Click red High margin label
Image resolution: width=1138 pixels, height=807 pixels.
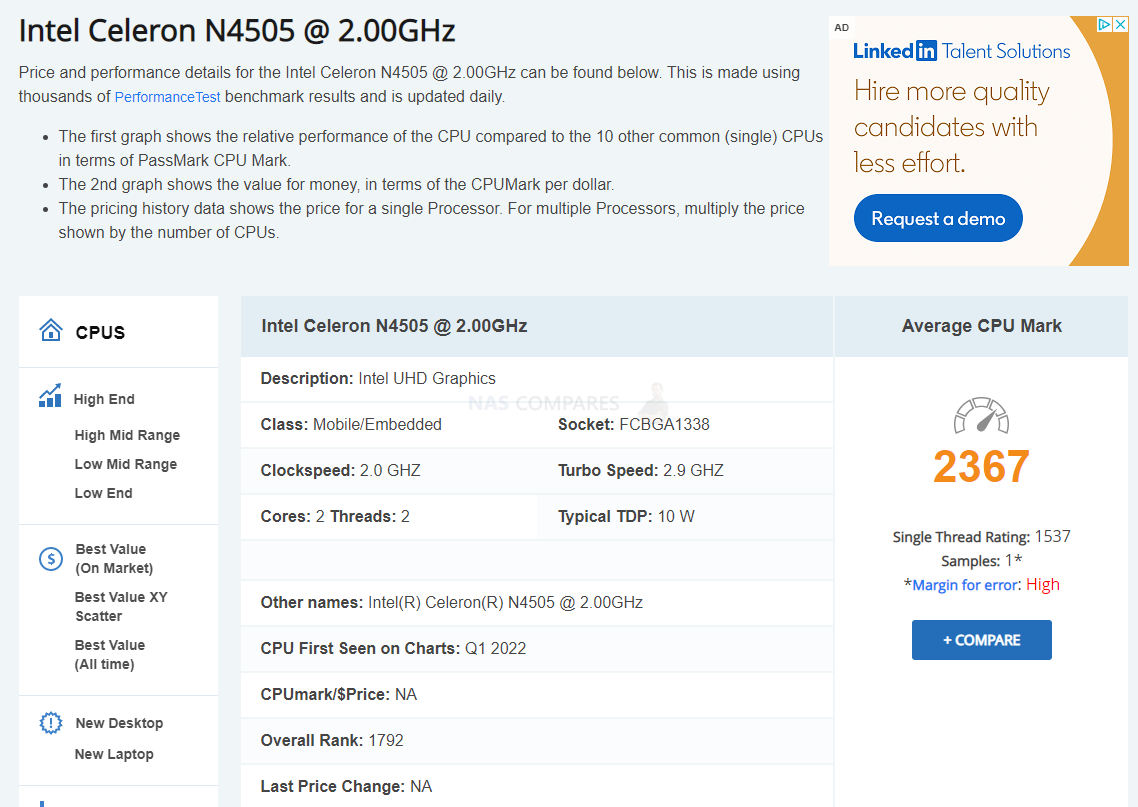(x=1043, y=585)
